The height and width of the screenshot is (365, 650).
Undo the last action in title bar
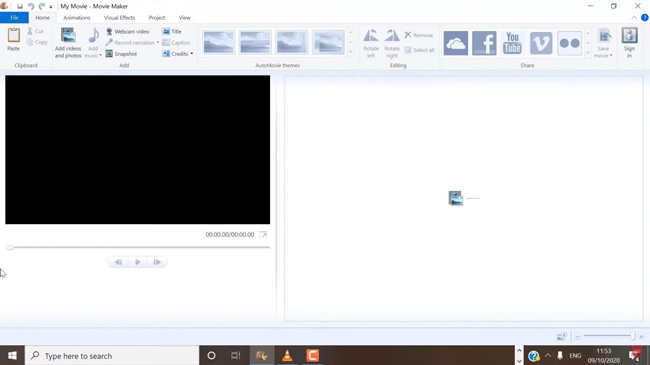(x=31, y=6)
